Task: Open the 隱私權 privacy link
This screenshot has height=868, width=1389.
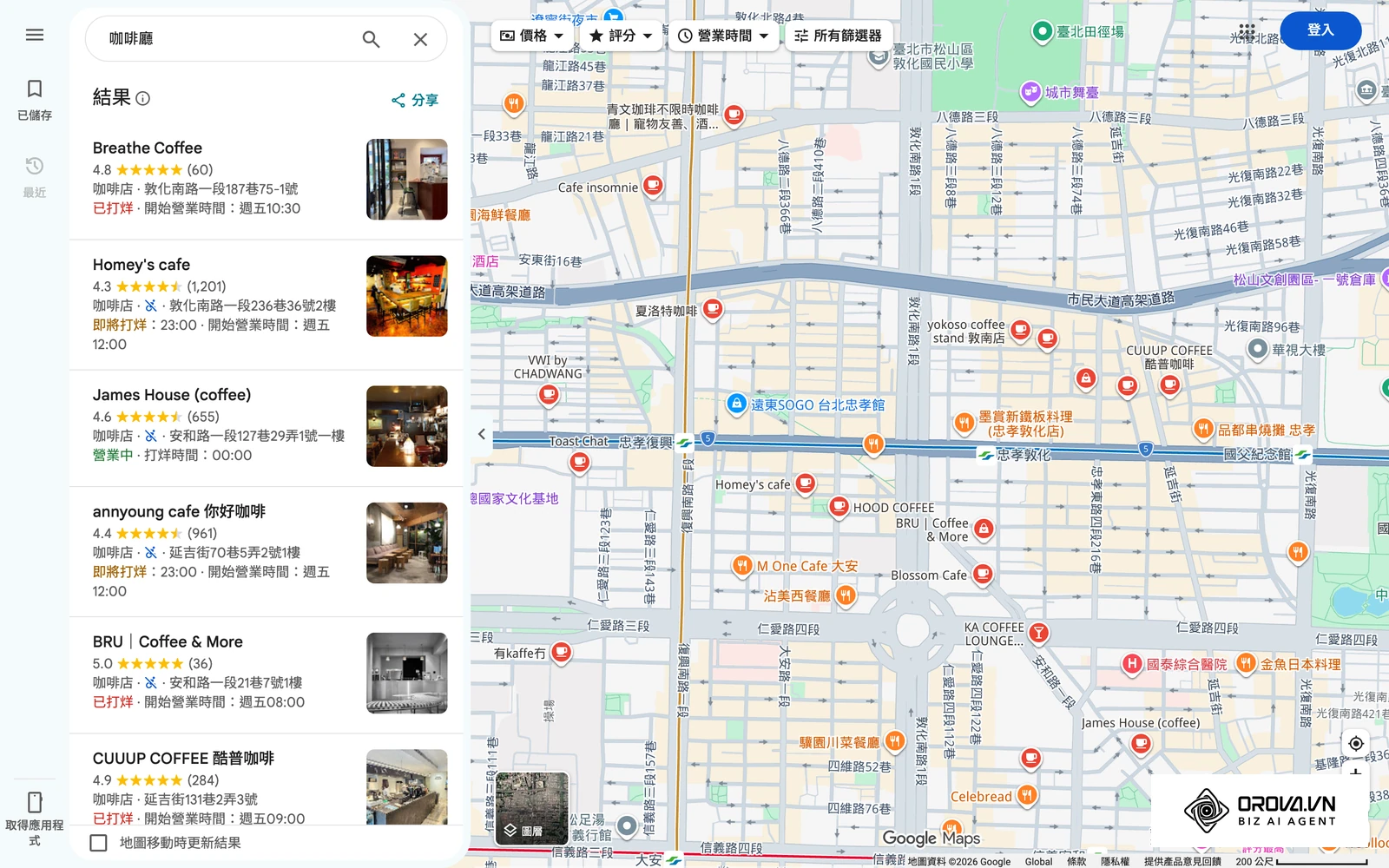Action: (1116, 861)
